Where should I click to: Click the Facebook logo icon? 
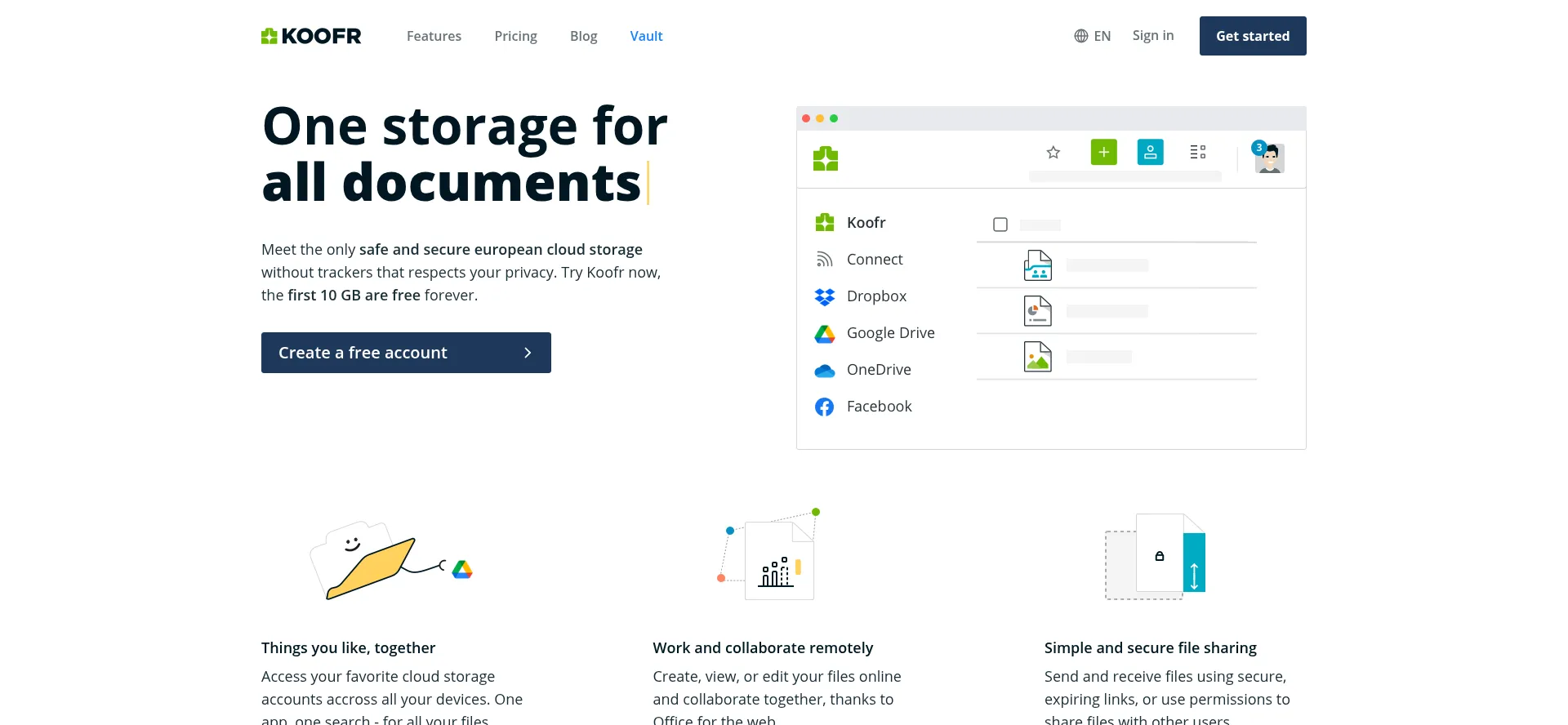[825, 407]
